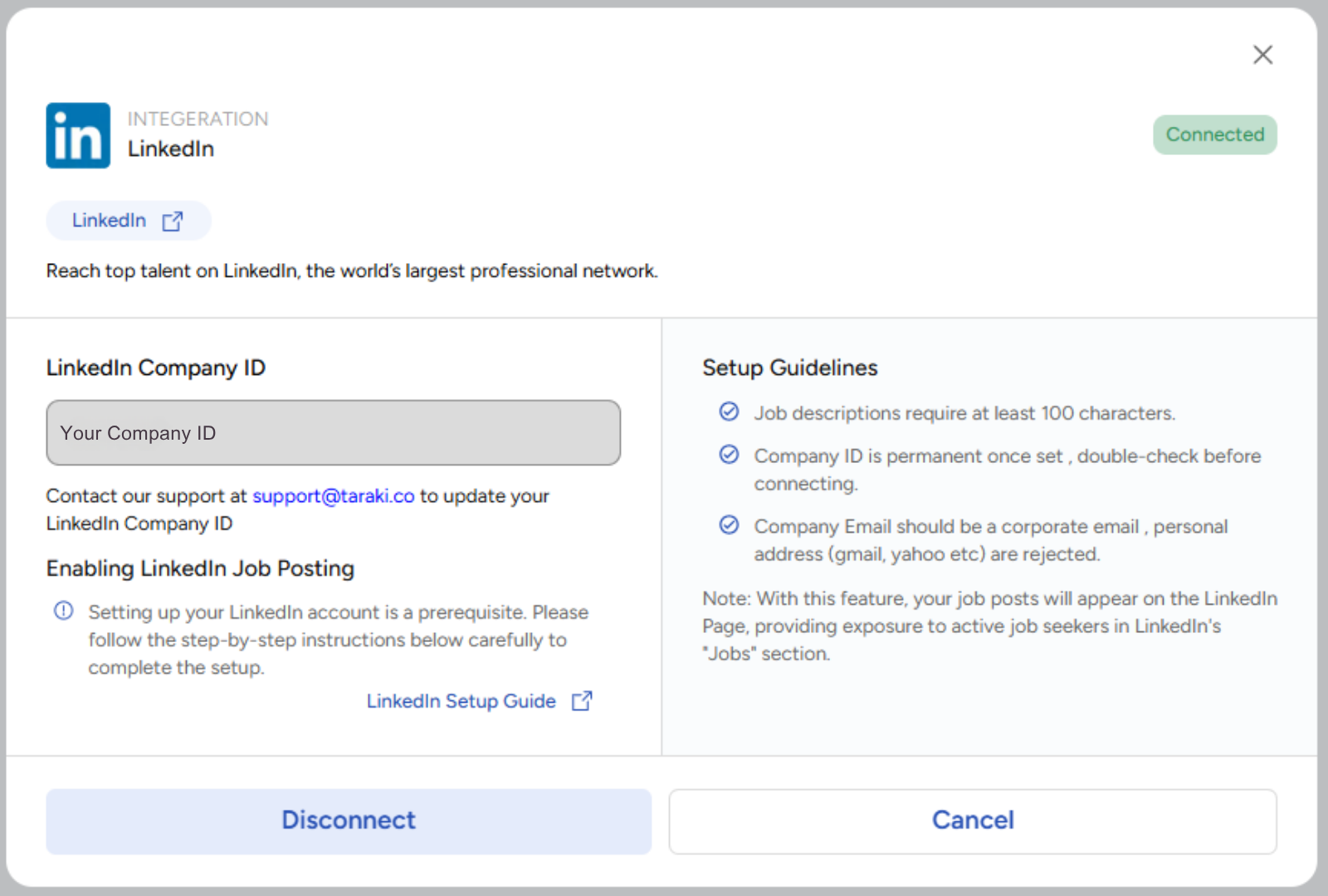The width and height of the screenshot is (1328, 896).
Task: Click the 'LinkedIn Company ID' heading
Action: coord(156,368)
